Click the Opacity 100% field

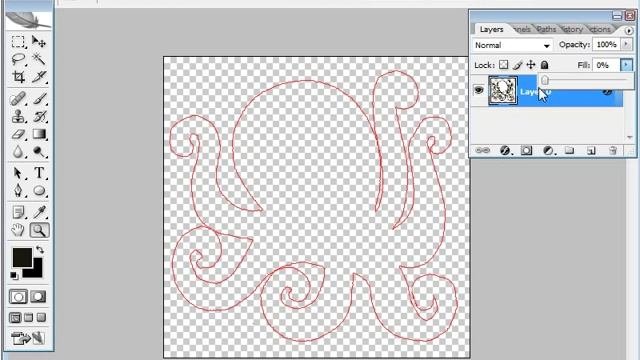click(x=606, y=44)
